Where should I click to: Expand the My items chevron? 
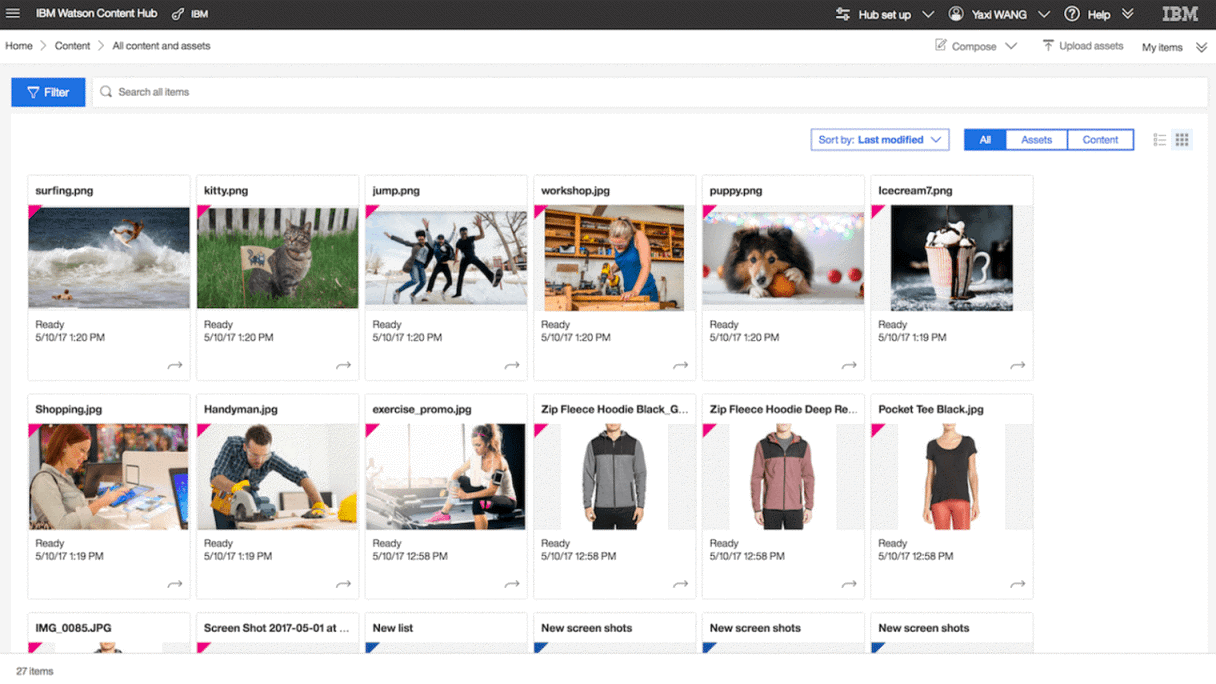tap(1200, 45)
